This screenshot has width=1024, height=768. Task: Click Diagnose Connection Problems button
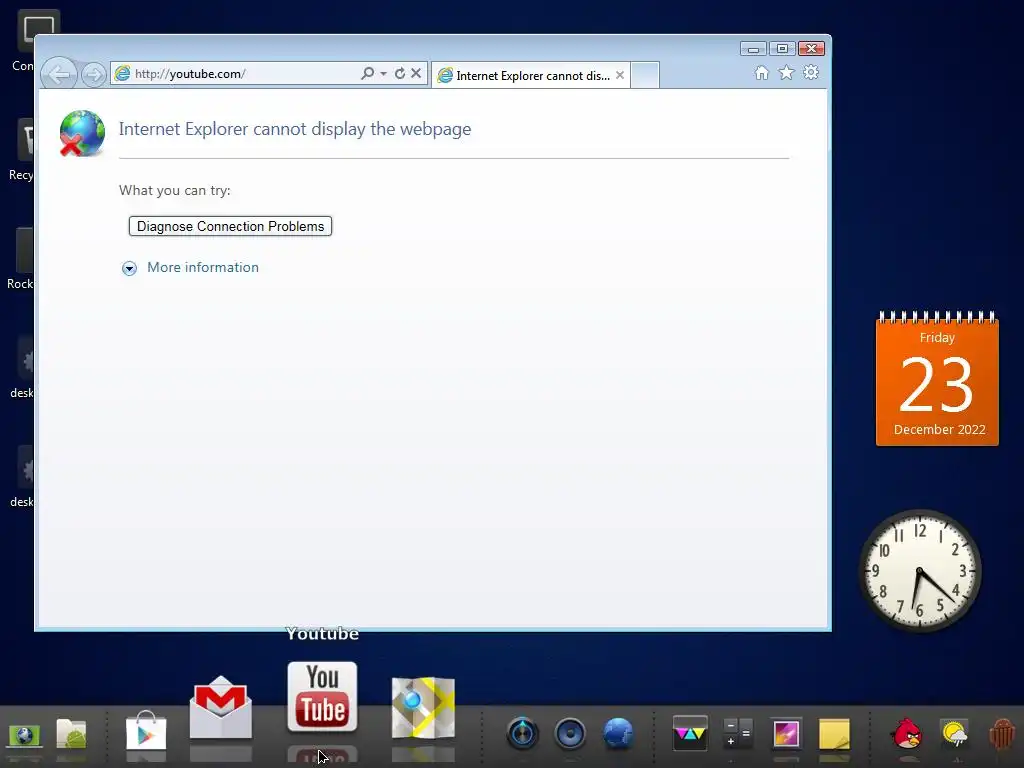coord(231,226)
